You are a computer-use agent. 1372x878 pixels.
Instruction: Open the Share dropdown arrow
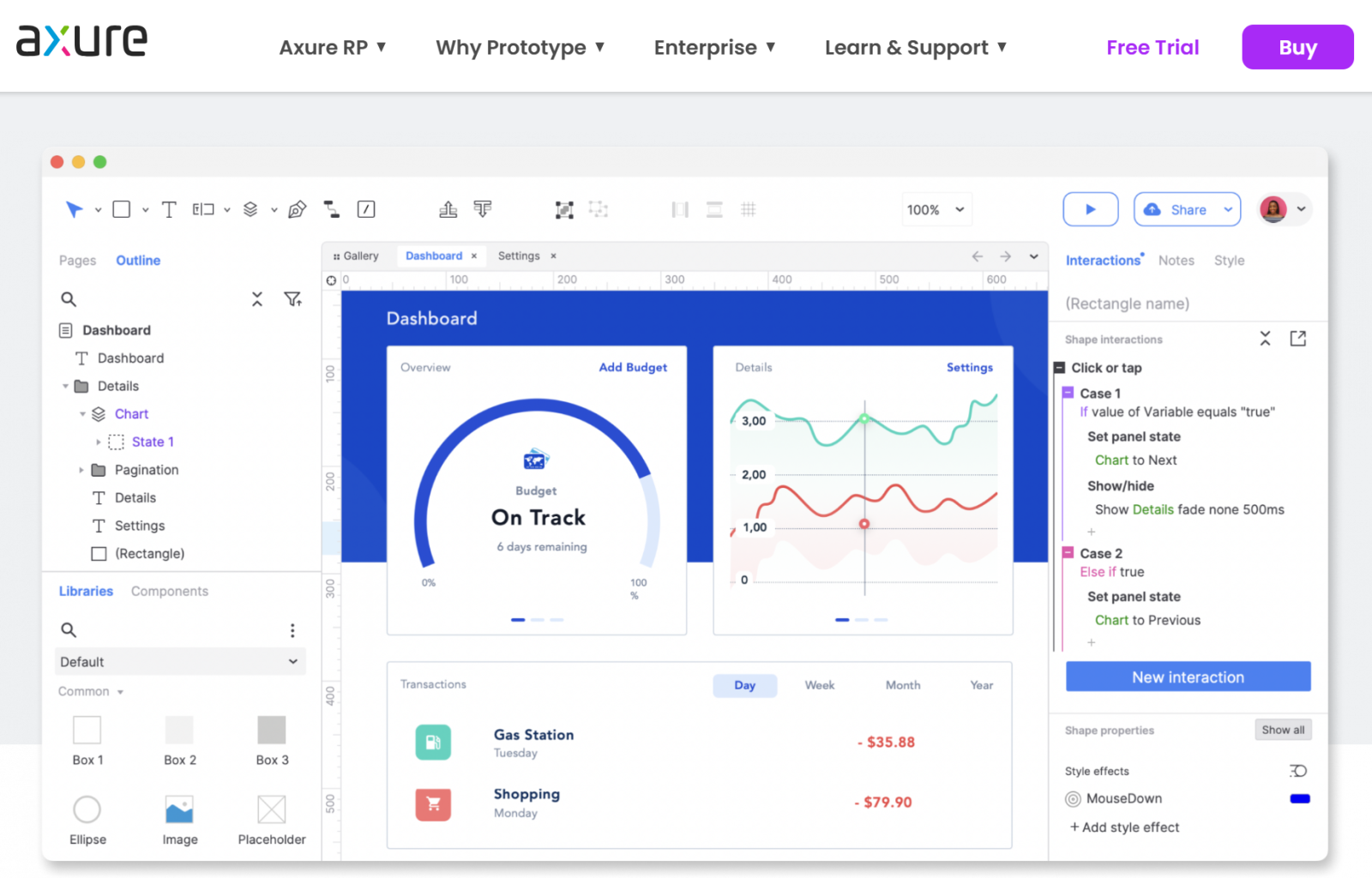[1228, 209]
